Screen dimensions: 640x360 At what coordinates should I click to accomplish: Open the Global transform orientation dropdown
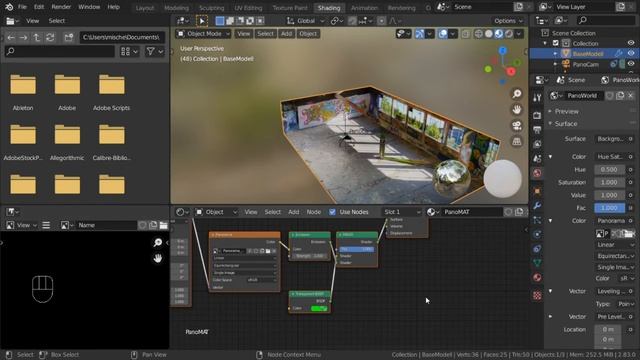coord(305,21)
